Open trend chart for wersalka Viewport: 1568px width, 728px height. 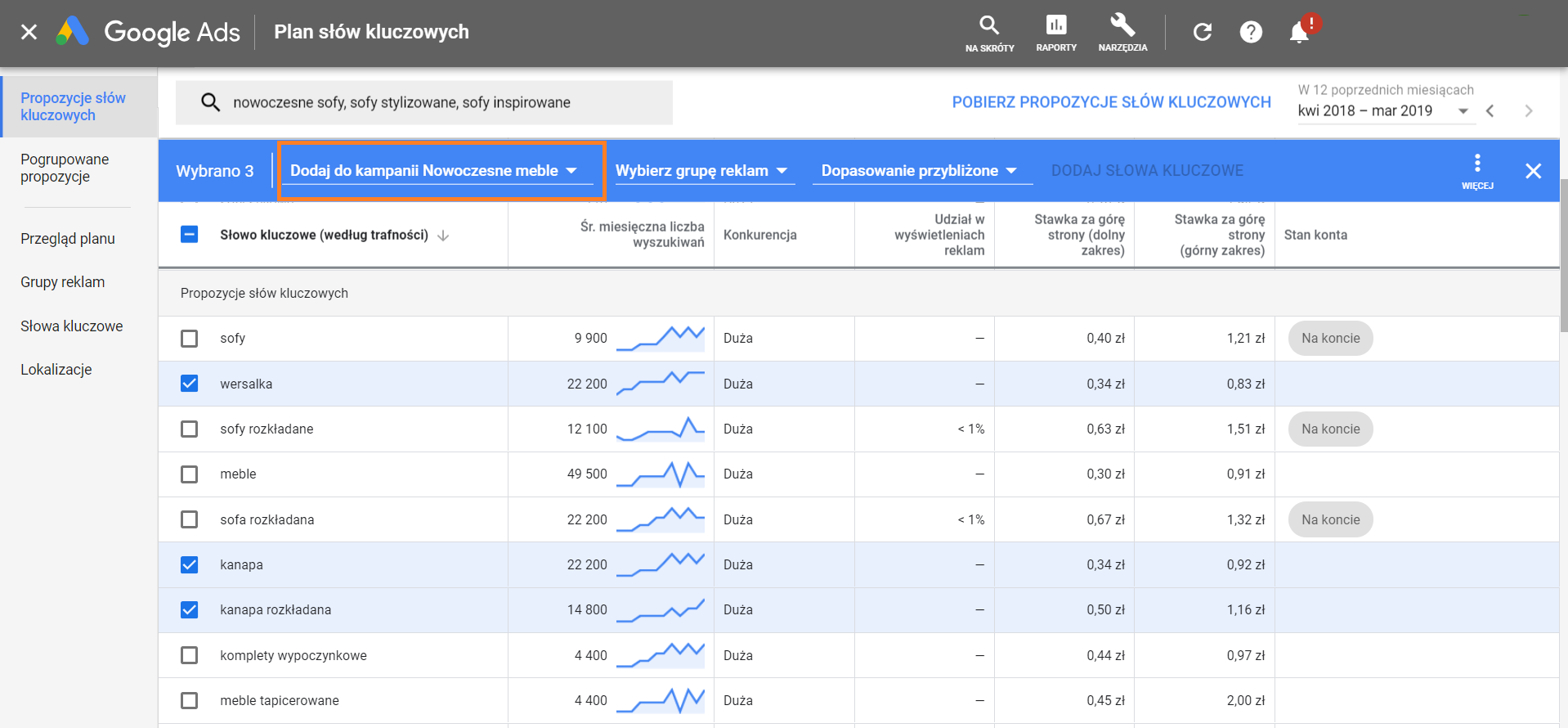point(661,384)
